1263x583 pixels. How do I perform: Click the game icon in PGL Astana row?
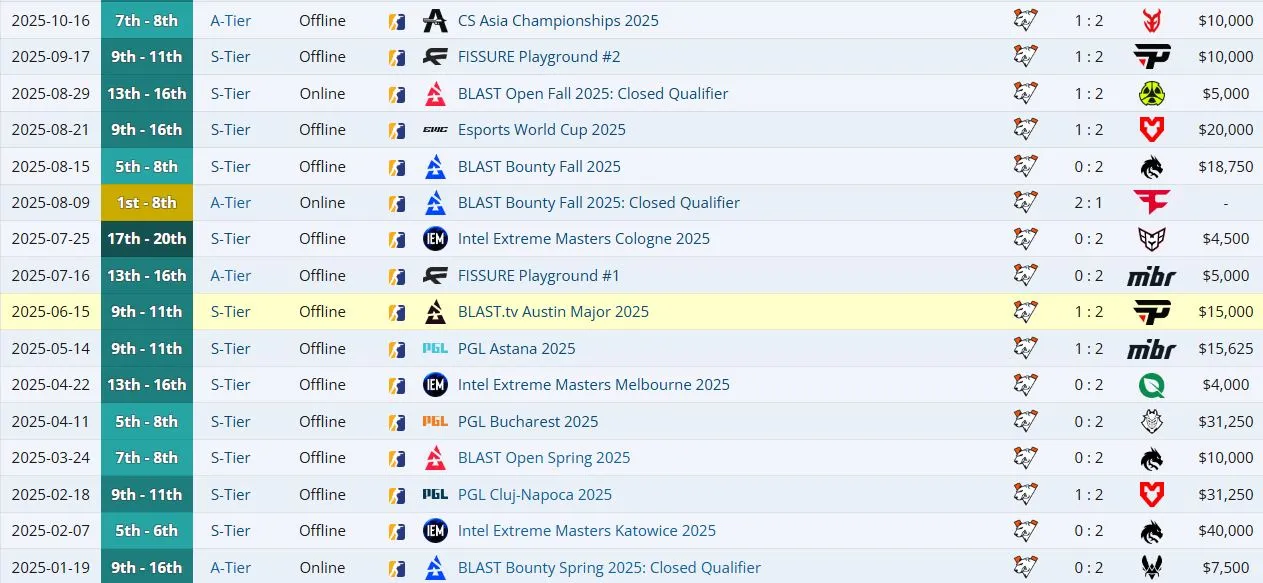coord(397,349)
